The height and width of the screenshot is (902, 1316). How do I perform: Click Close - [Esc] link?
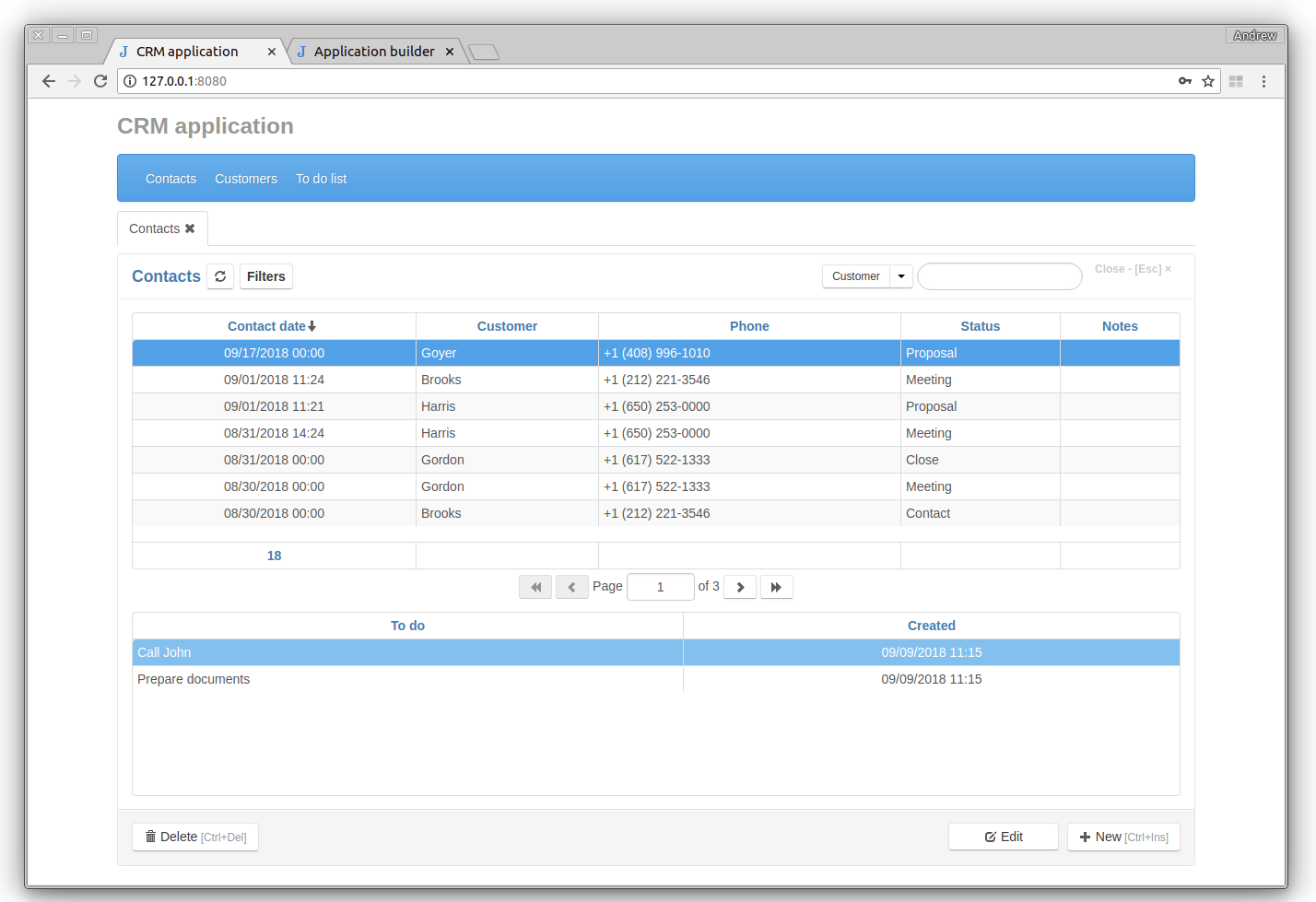click(1133, 269)
